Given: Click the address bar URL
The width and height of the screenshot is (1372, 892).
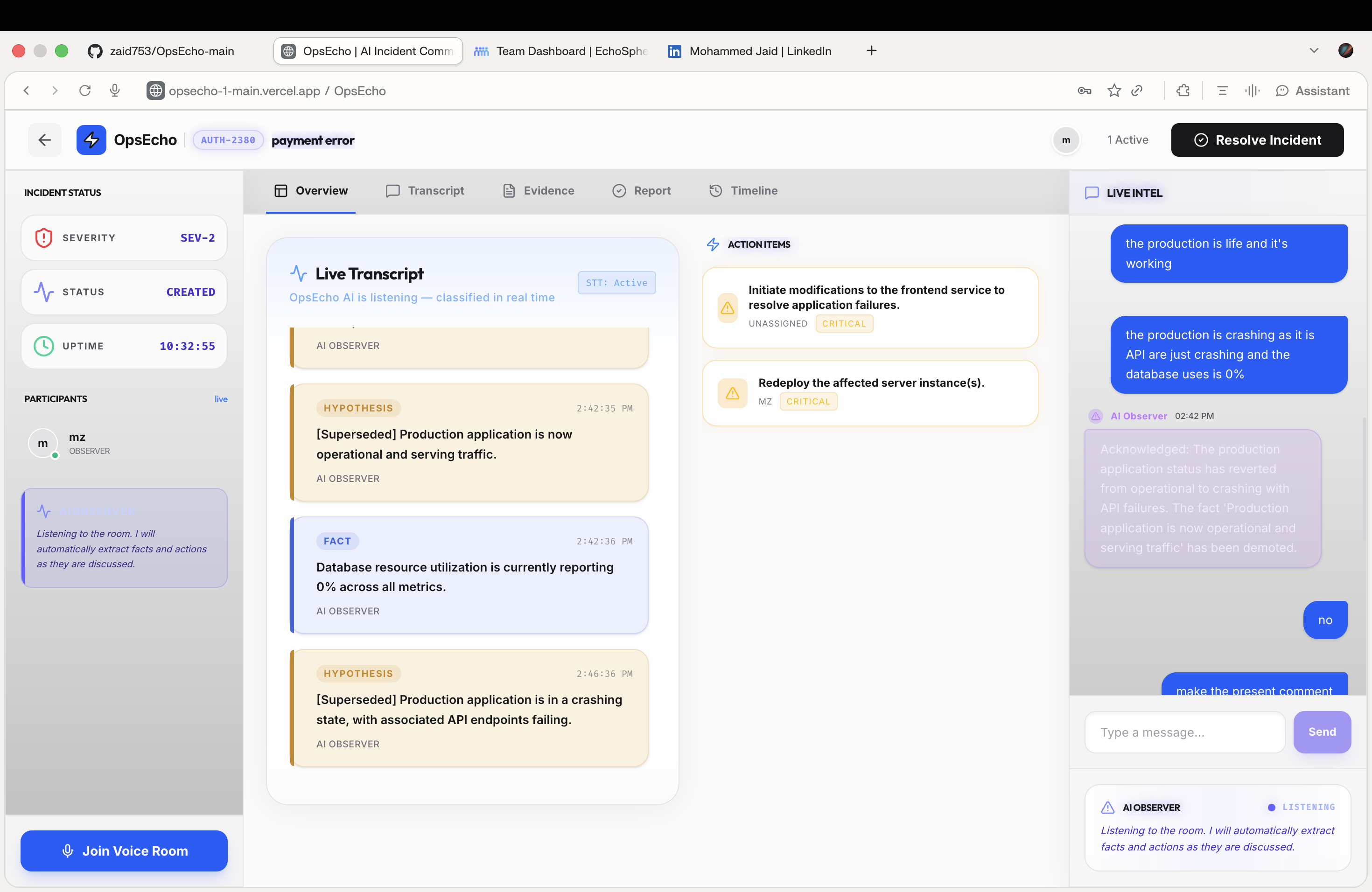Looking at the screenshot, I should 277,91.
